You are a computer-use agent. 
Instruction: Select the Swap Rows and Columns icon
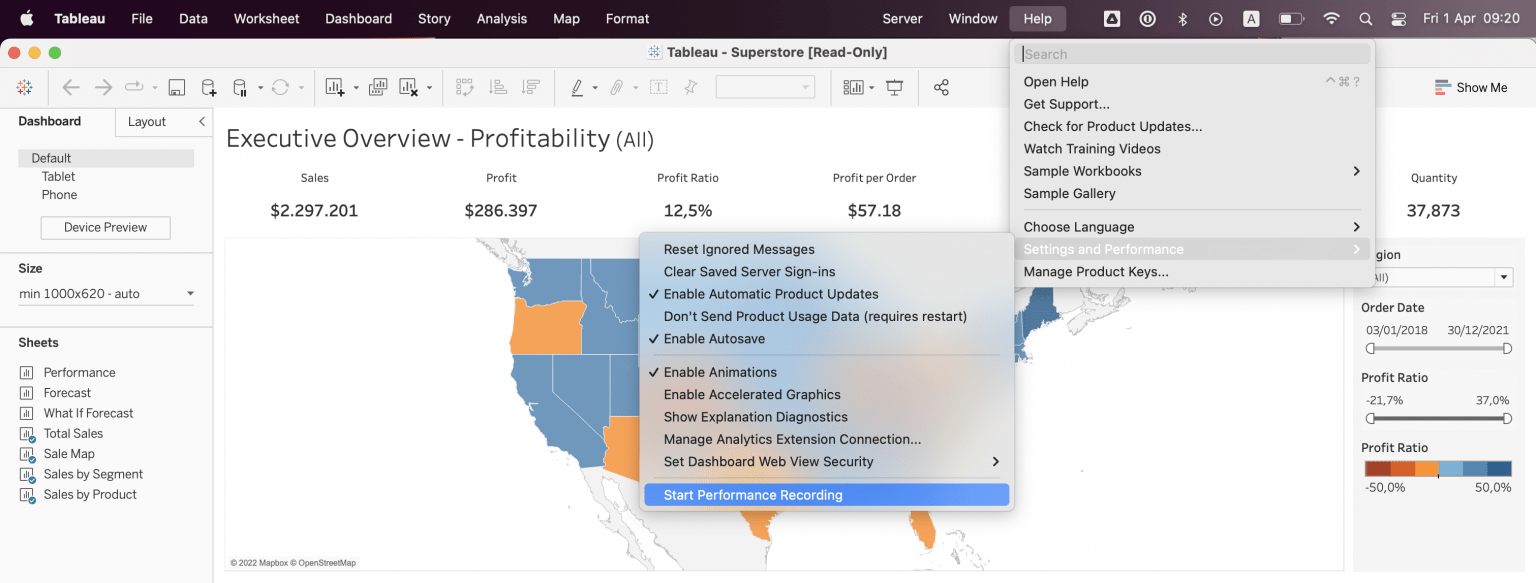pos(464,87)
